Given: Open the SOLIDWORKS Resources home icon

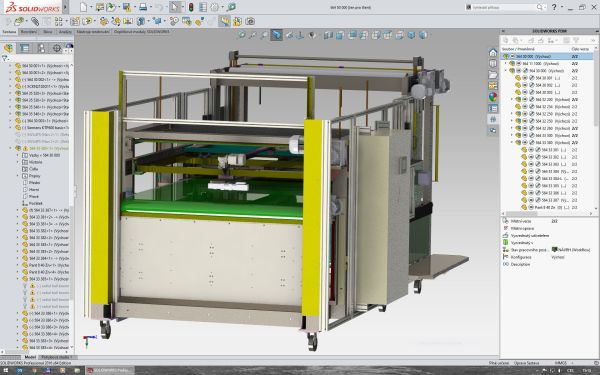Looking at the screenshot, I should click(493, 53).
